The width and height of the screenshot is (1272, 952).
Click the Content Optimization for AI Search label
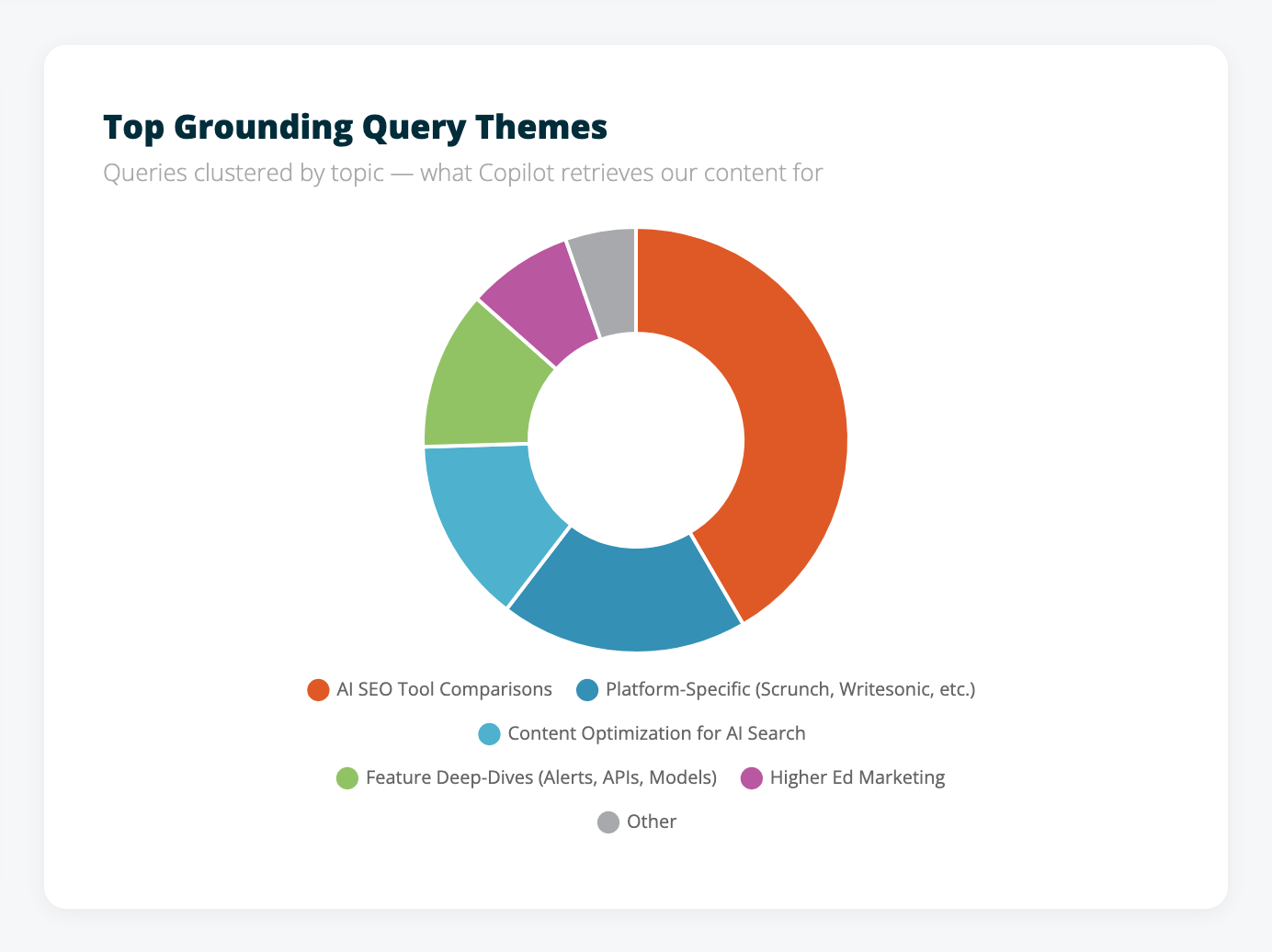point(658,733)
